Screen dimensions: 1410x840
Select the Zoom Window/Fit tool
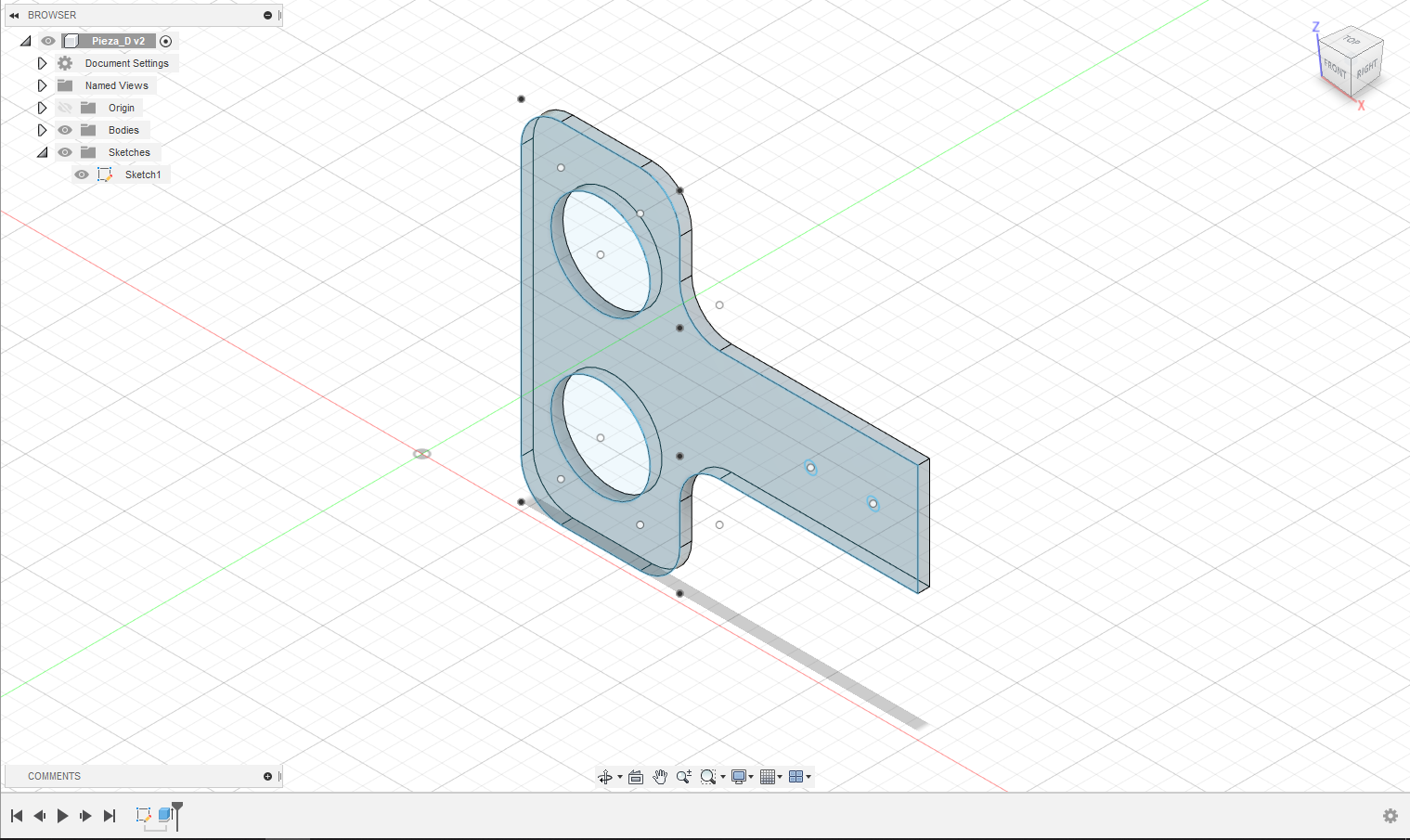tap(708, 777)
